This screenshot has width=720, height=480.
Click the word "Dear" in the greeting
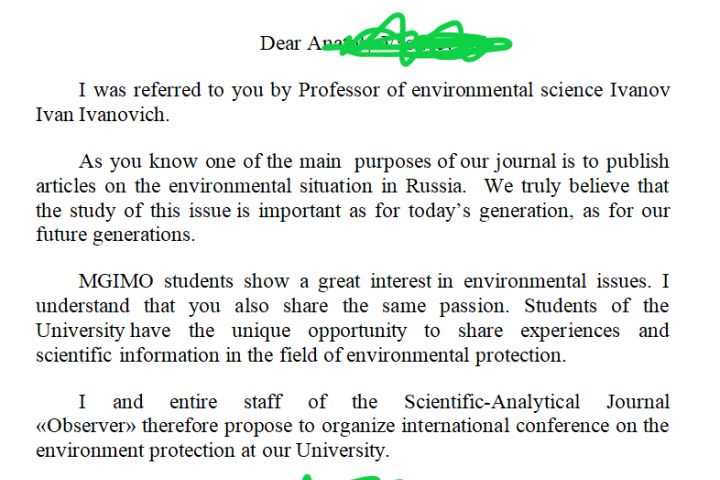[x=280, y=43]
